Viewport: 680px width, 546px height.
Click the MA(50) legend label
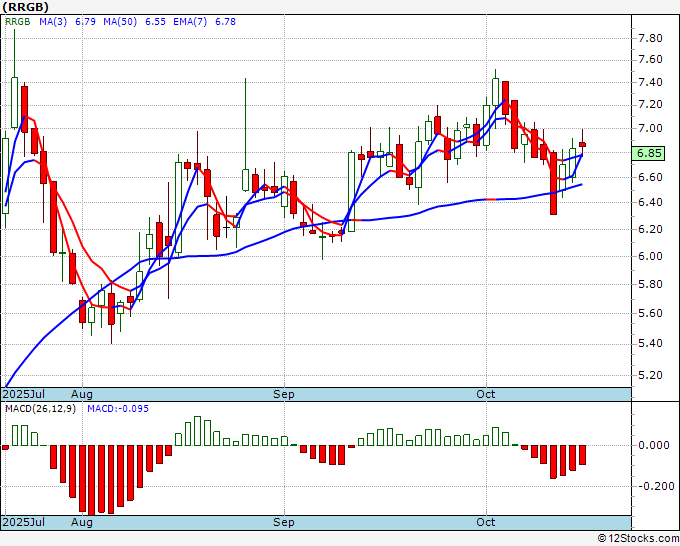coord(120,22)
